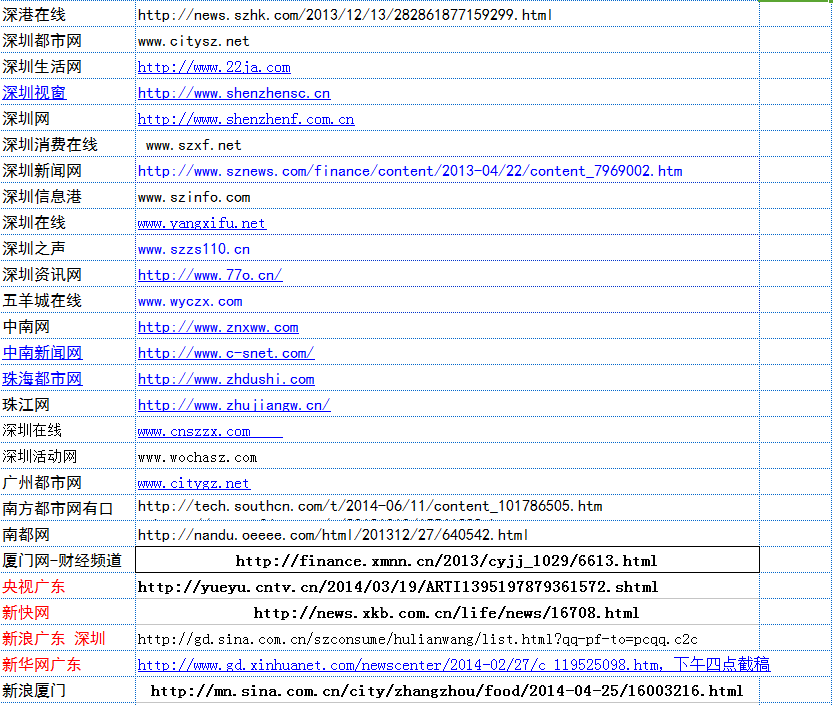
Task: Open the http://www.zhdushi.com link
Action: point(226,379)
